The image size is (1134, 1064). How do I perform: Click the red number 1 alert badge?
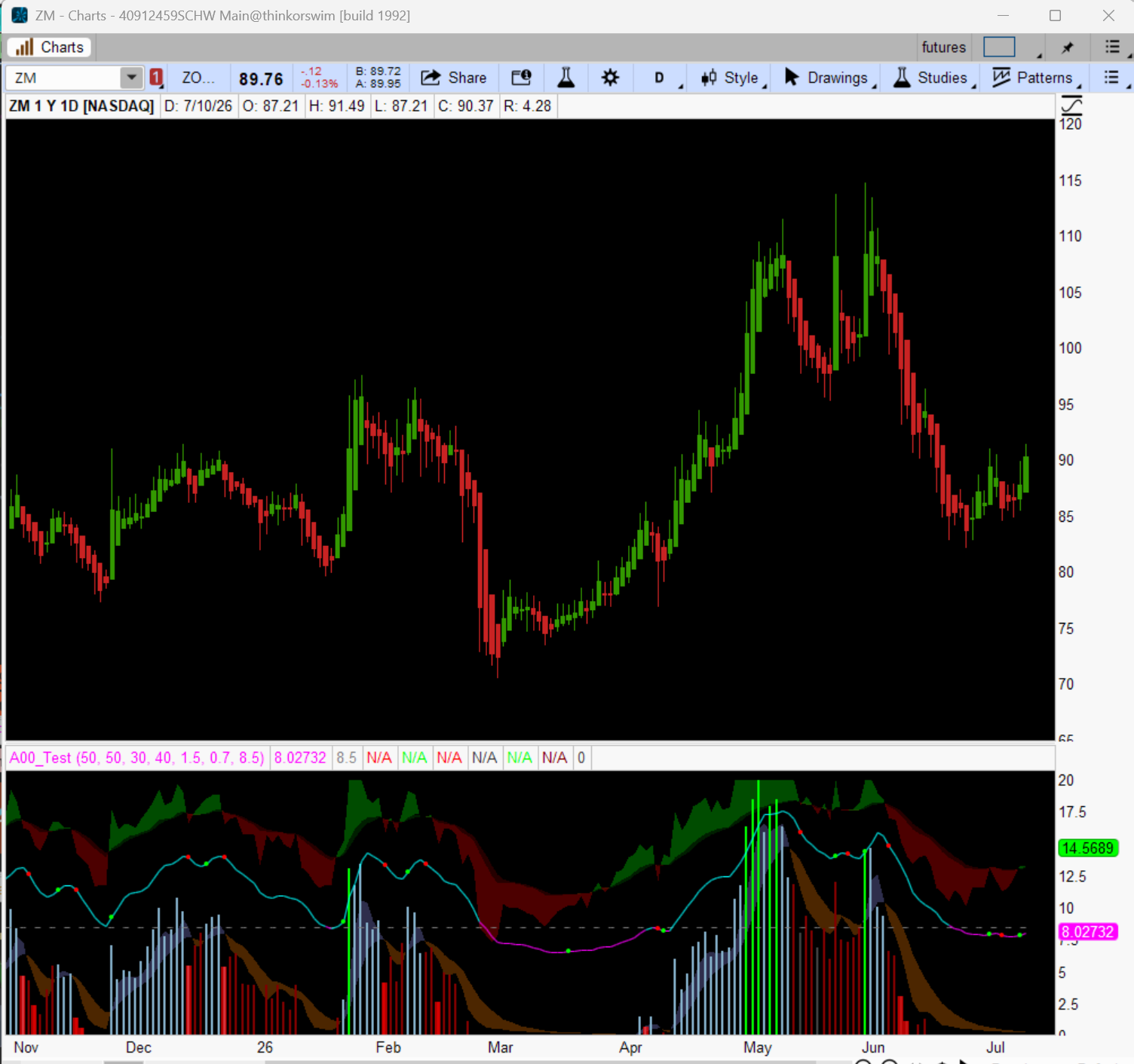click(x=156, y=78)
